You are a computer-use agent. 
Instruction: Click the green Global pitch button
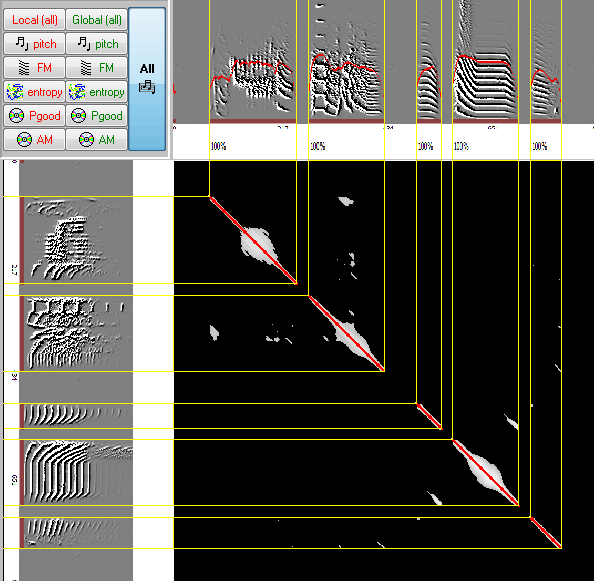click(x=97, y=44)
